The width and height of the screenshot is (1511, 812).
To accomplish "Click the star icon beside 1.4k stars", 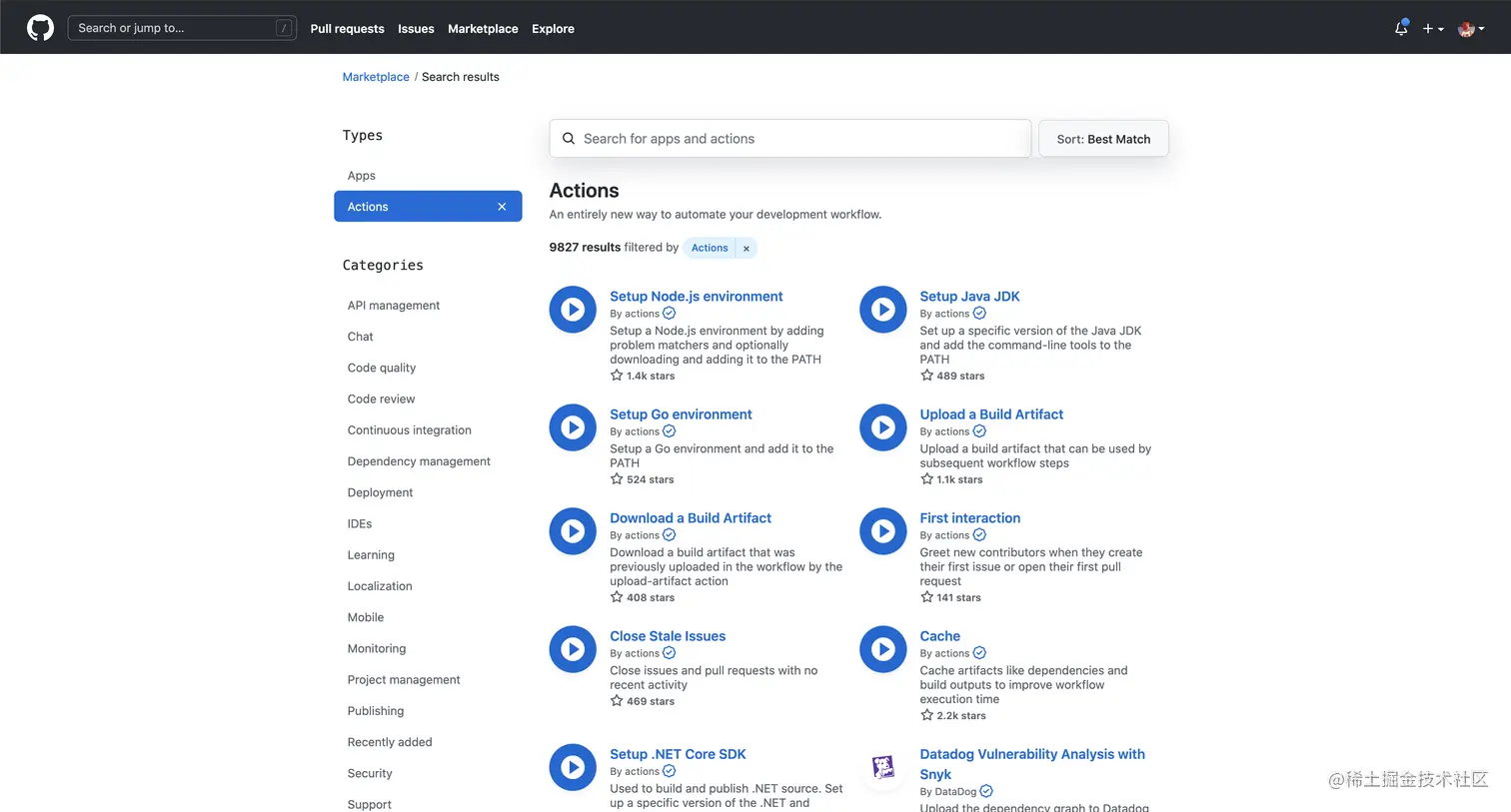I will pos(617,376).
